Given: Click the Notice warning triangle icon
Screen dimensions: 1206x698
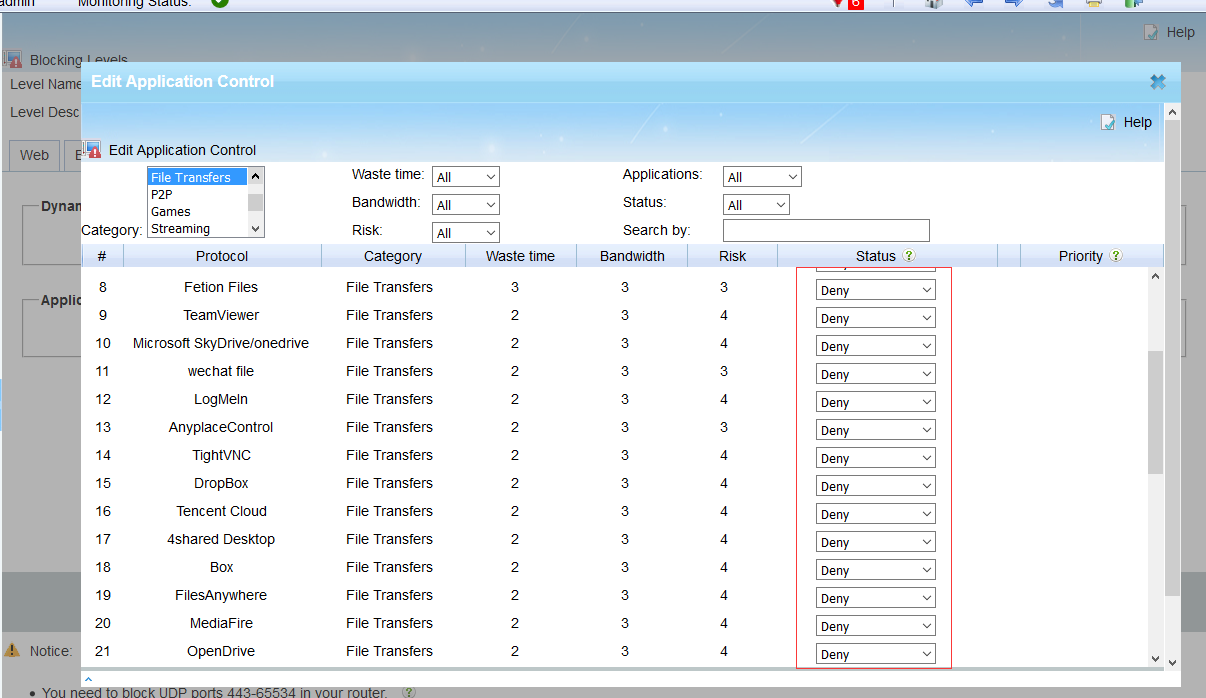Looking at the screenshot, I should [12, 650].
